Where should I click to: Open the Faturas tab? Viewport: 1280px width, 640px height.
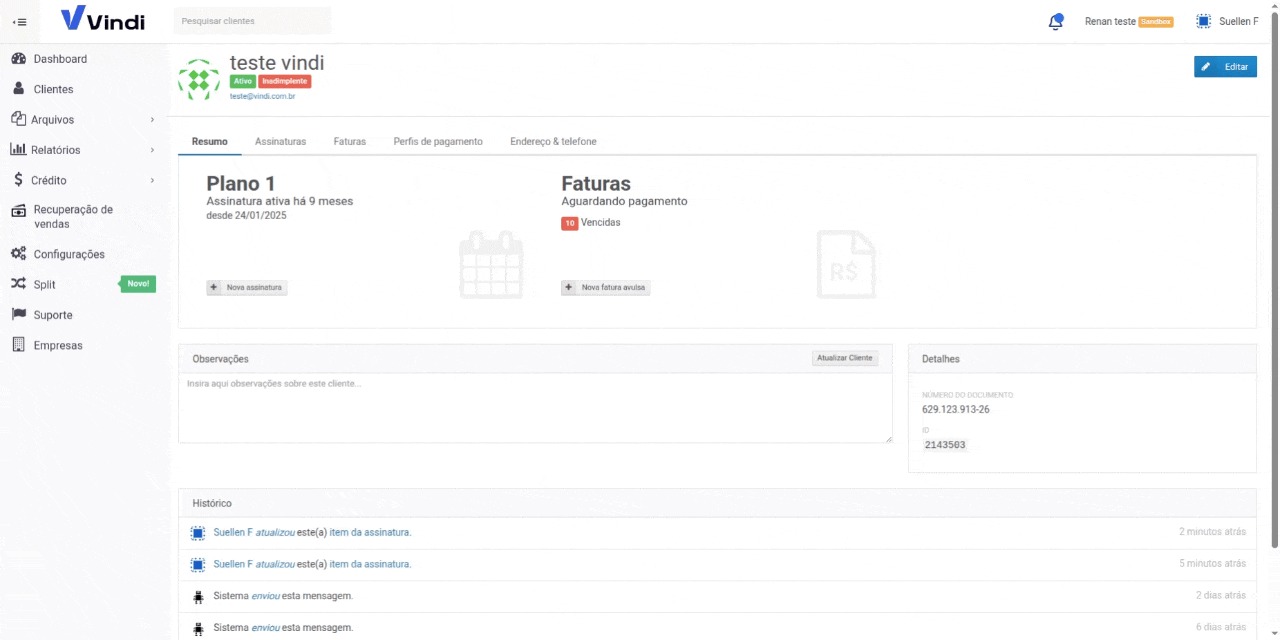click(349, 142)
